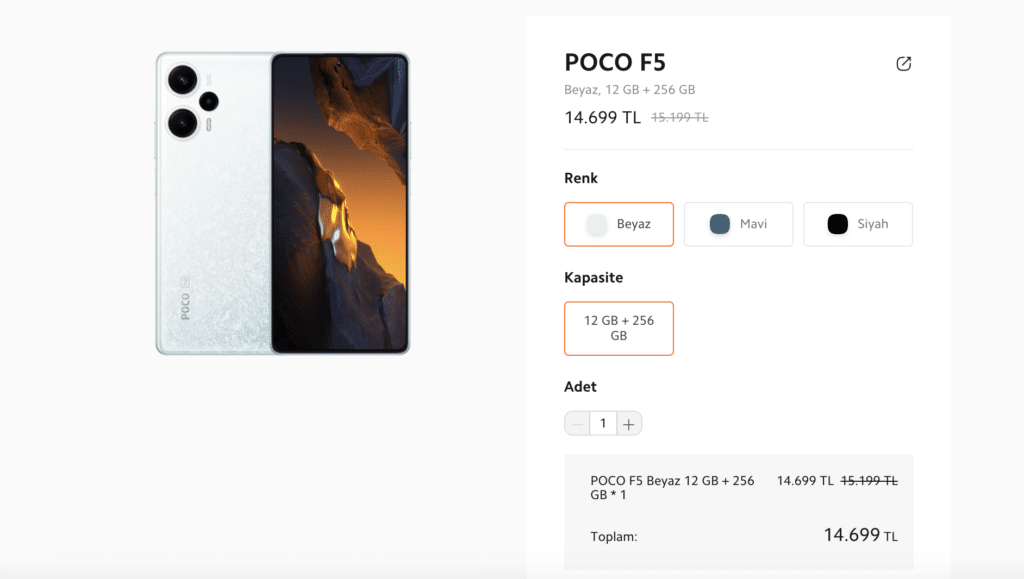Select the Siyah color option

tap(858, 224)
